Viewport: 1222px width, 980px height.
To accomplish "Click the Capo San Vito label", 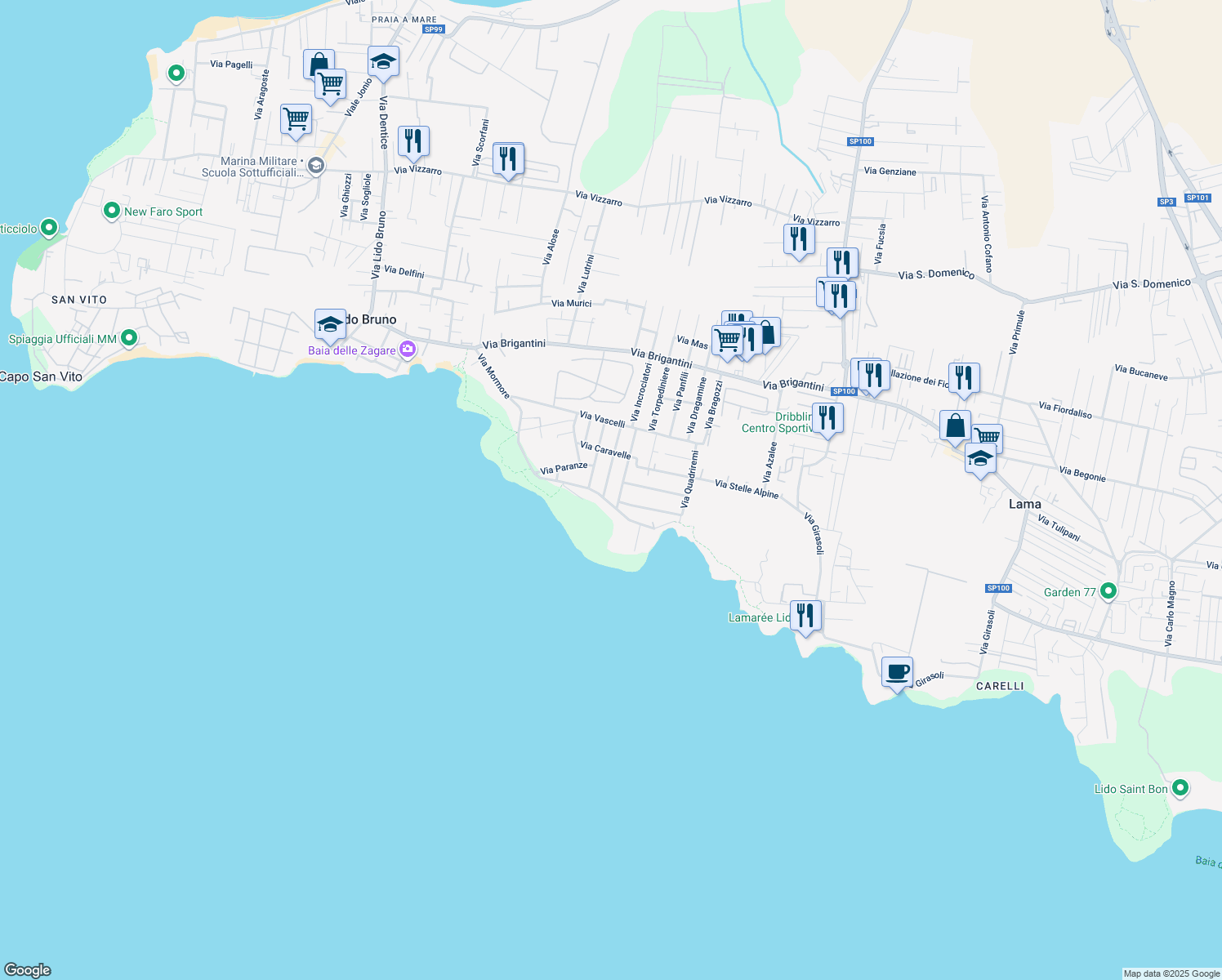I will (x=41, y=376).
